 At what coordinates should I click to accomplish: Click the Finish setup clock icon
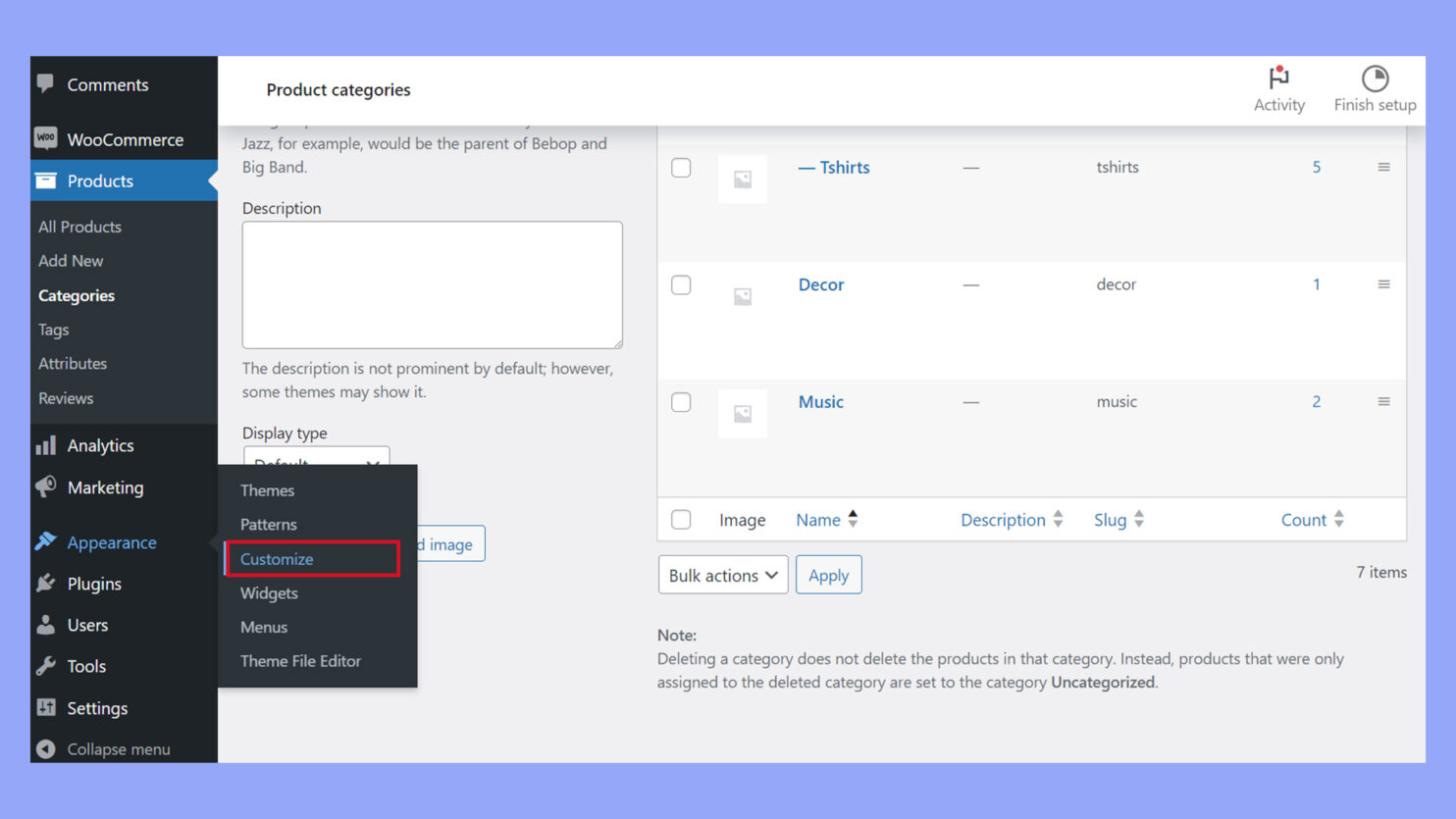1374,76
